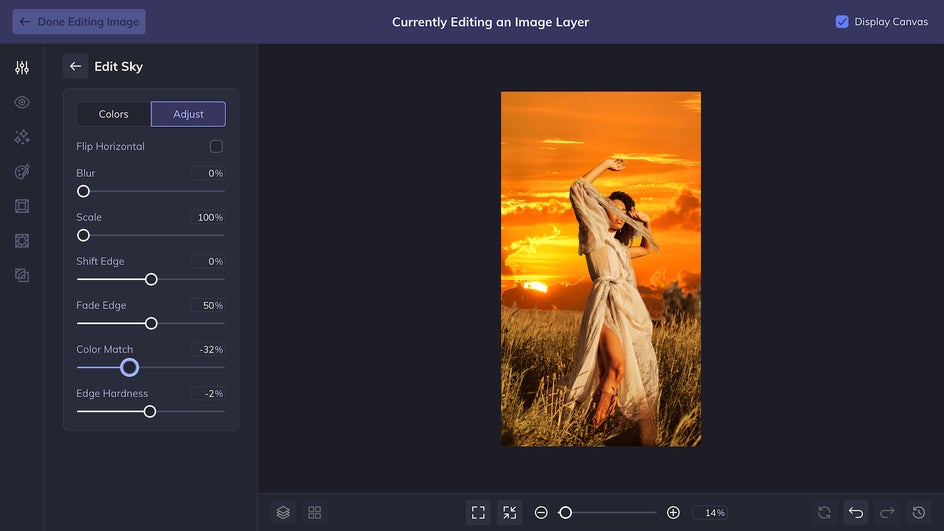This screenshot has height=531, width=944.
Task: Click the sunset woman canvas image
Action: [x=601, y=269]
